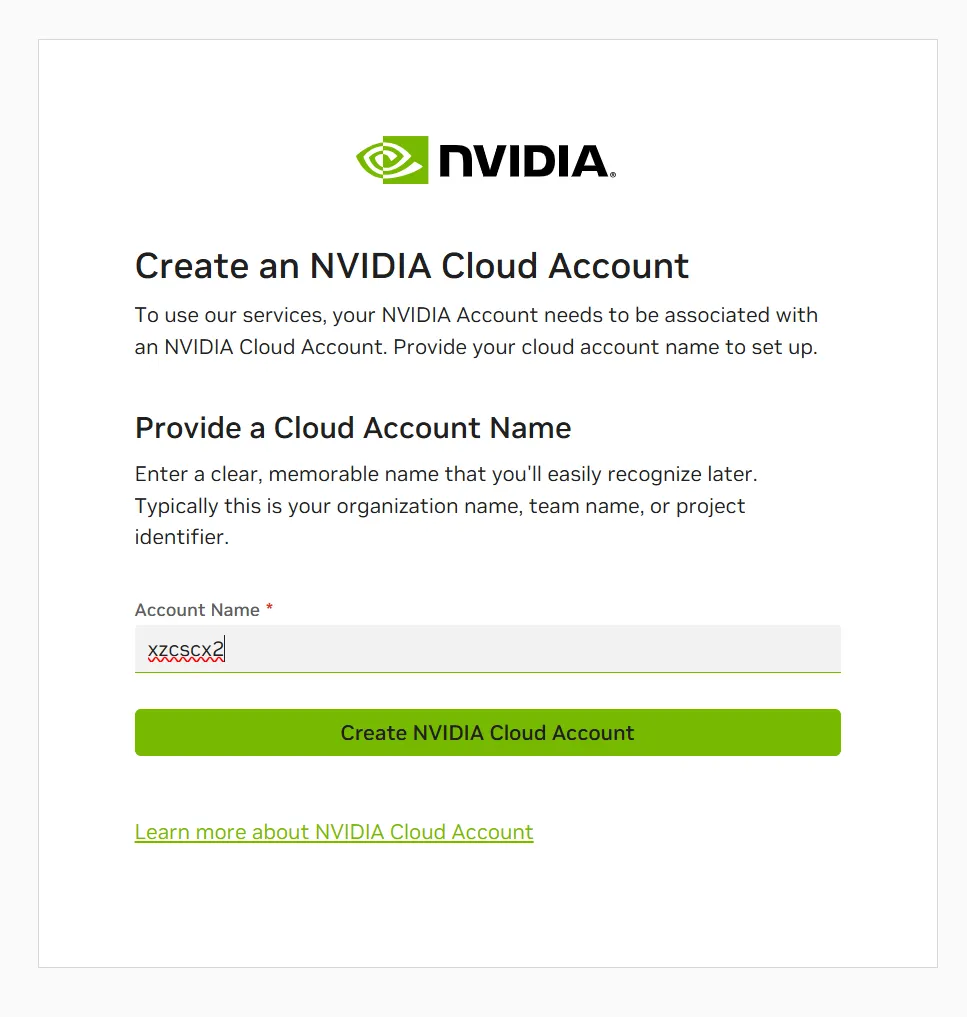Click blank white space below the Learn more link
Image resolution: width=967 pixels, height=1017 pixels.
(487, 910)
